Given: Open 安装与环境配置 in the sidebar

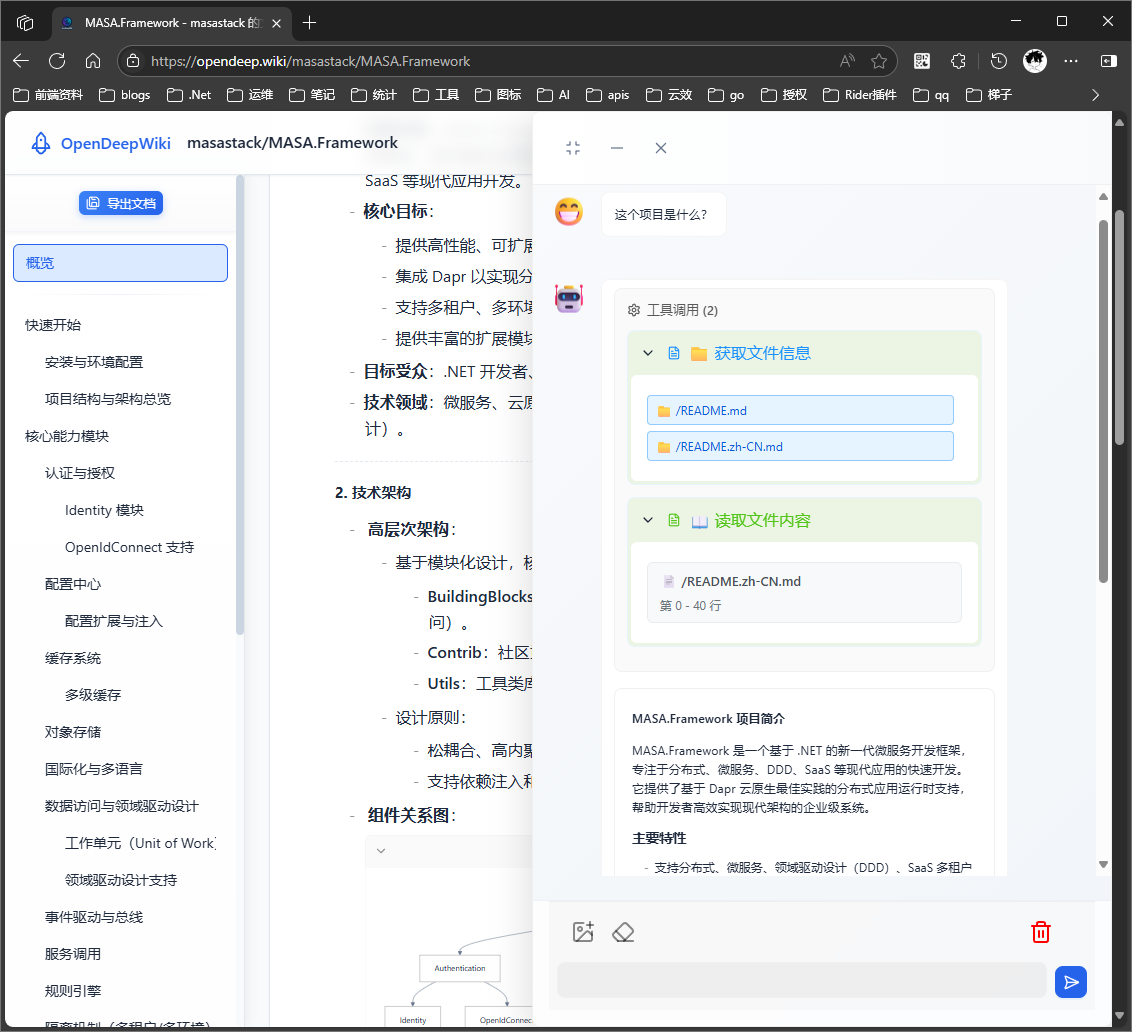Looking at the screenshot, I should [x=94, y=362].
